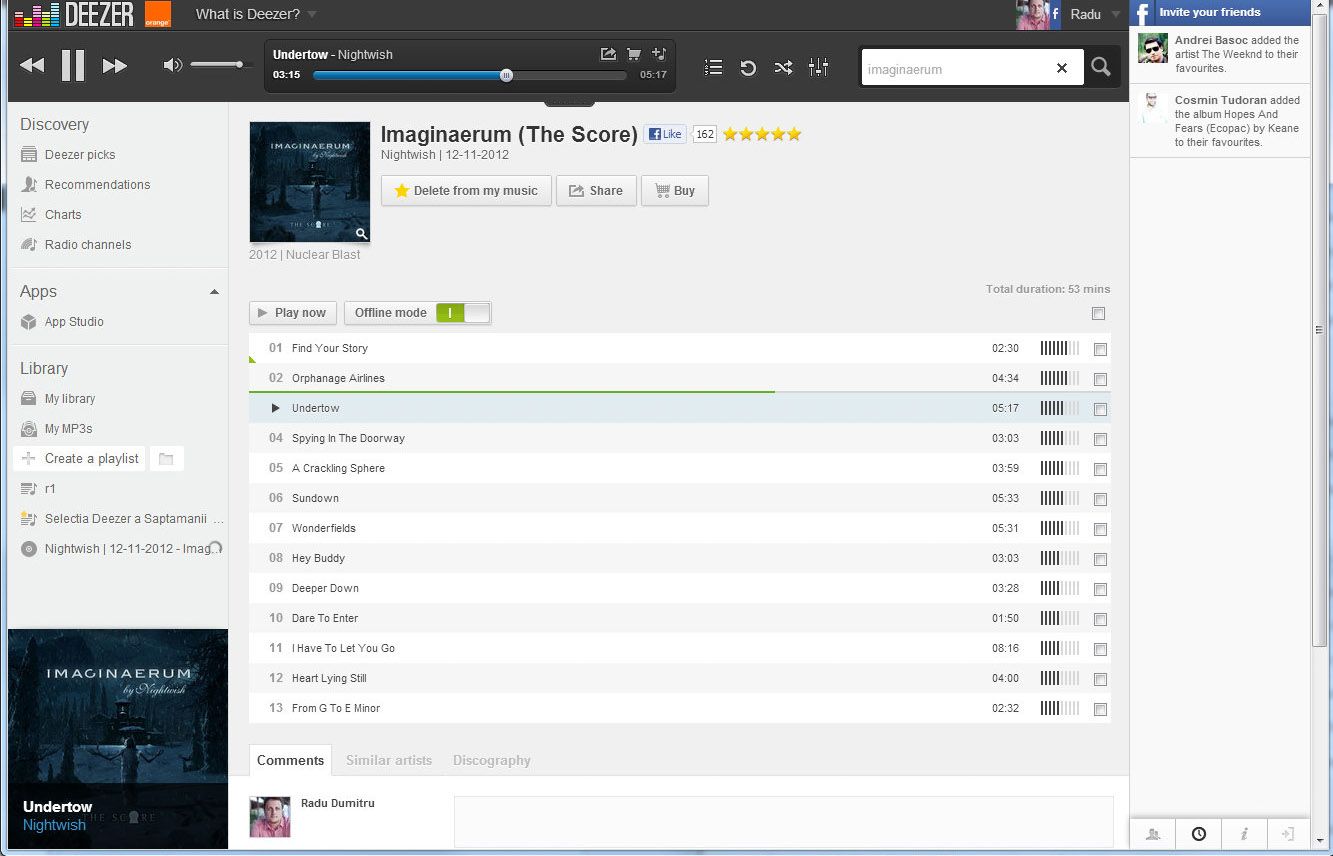Collapse the player bar handle below the track display
Image resolution: width=1333 pixels, height=856 pixels.
569,102
